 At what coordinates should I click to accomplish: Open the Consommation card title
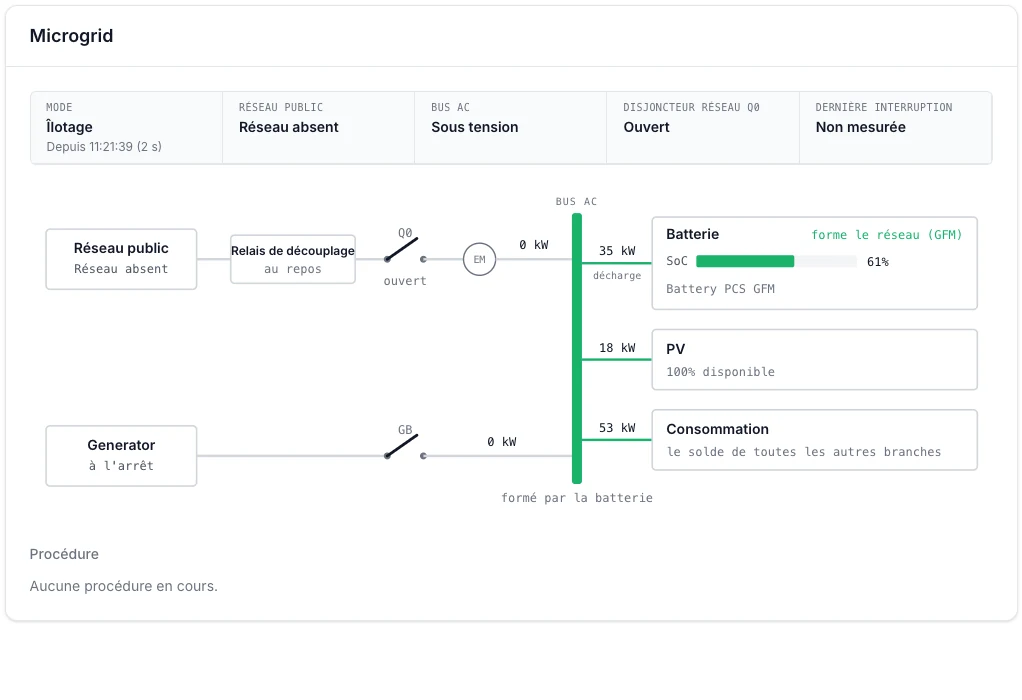718,429
